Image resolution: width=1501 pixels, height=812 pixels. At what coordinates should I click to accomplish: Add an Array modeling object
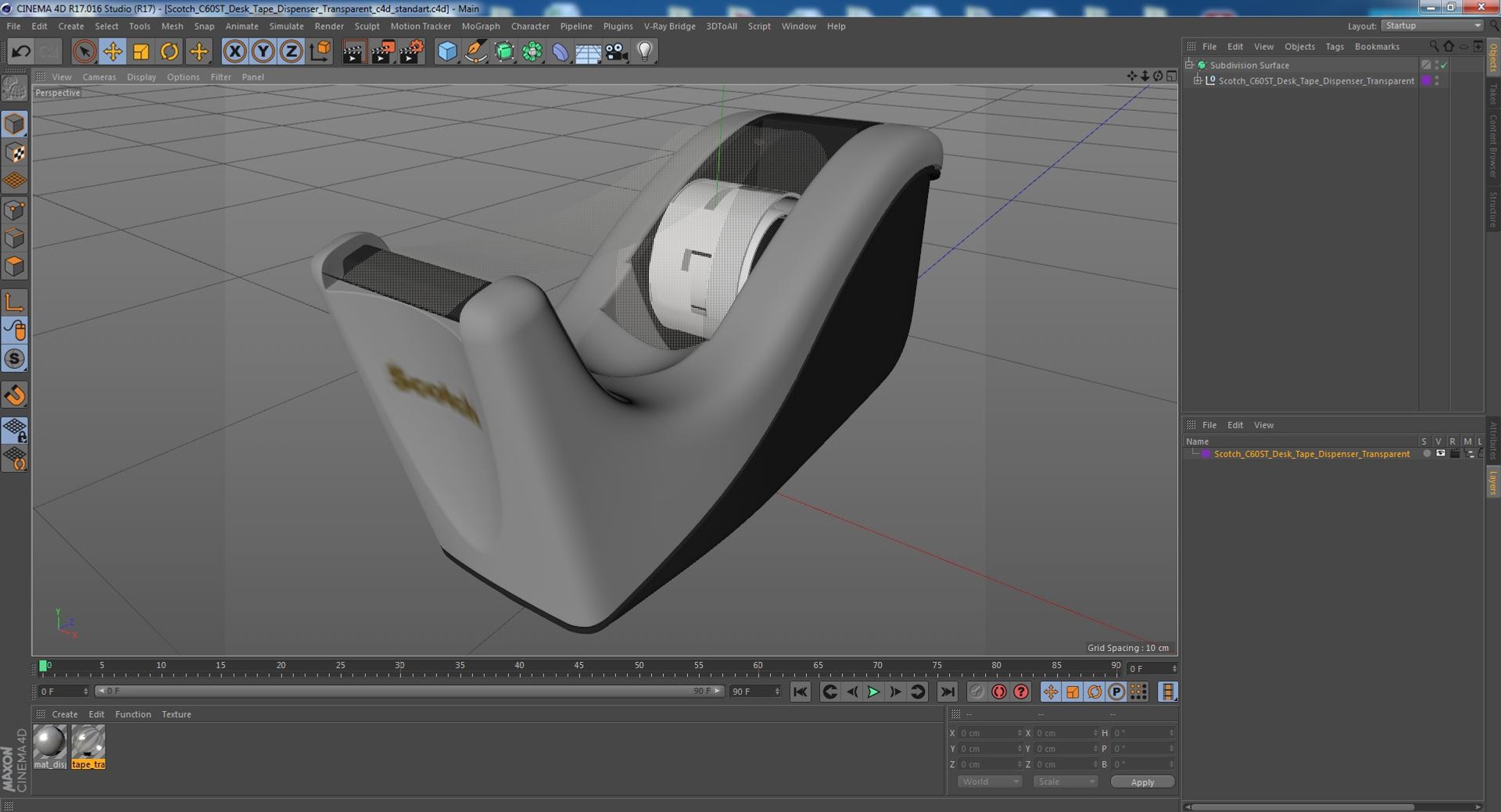(532, 52)
